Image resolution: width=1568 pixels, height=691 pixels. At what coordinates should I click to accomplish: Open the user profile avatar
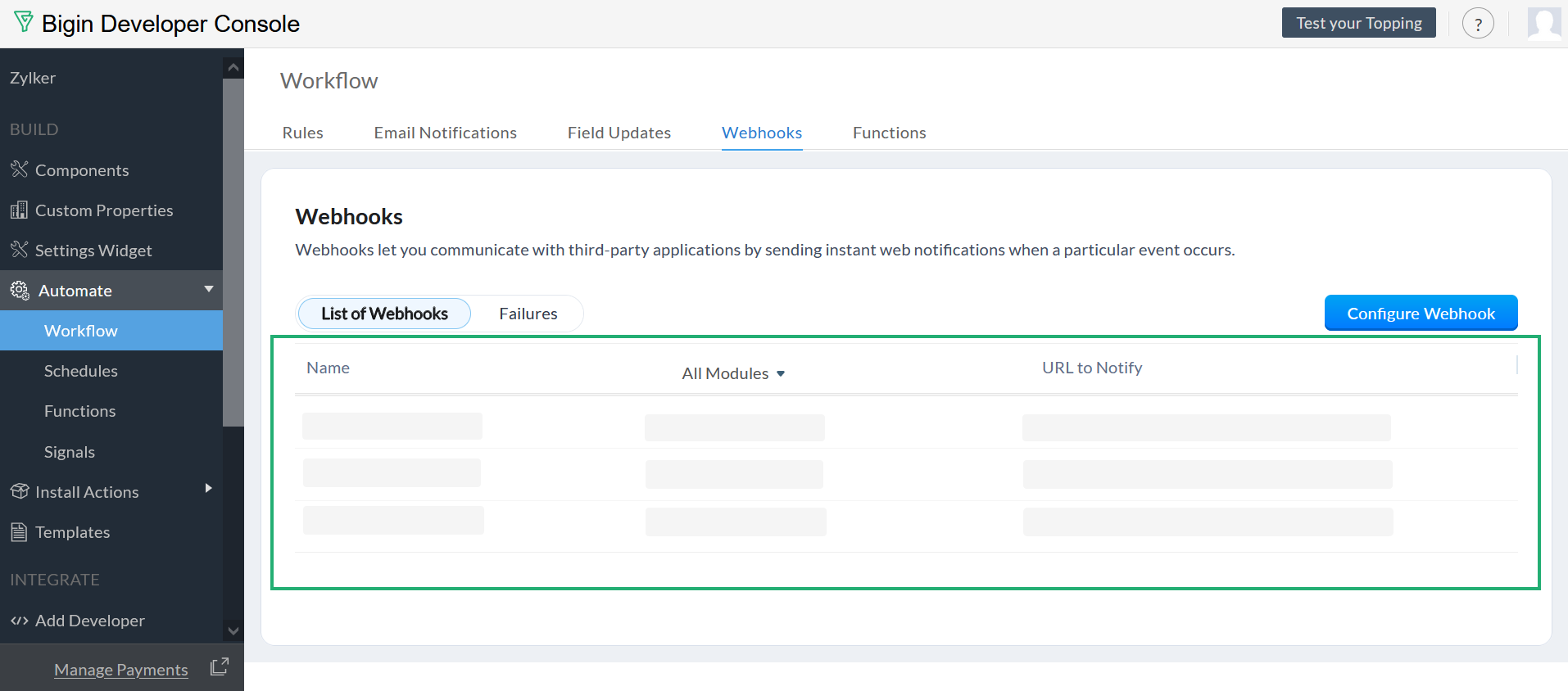pos(1544,23)
